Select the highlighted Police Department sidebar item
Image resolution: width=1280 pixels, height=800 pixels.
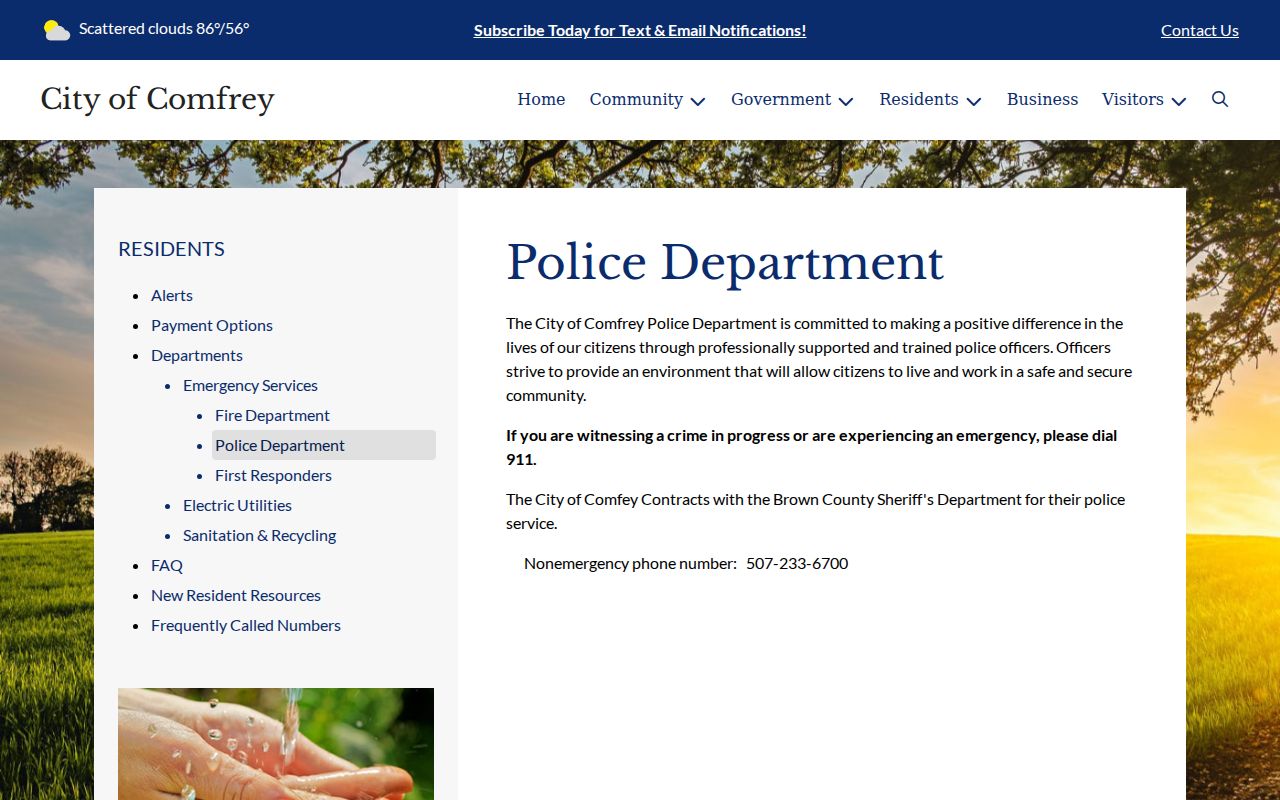[324, 445]
